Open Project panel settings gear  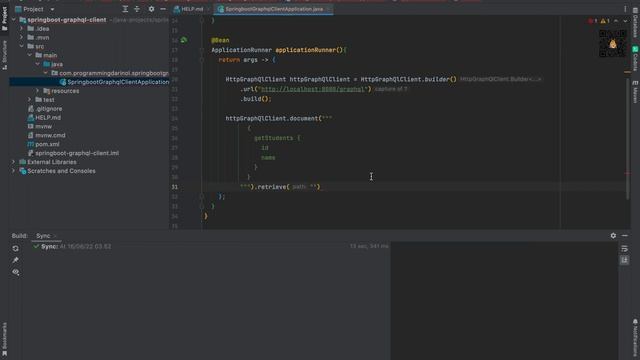[151, 9]
